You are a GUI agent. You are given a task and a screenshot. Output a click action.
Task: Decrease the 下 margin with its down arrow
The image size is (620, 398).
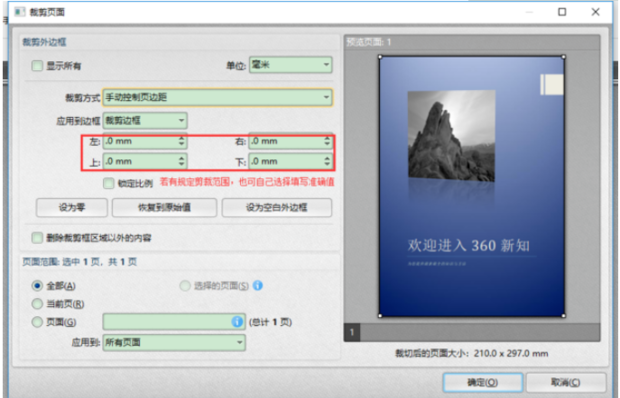(x=327, y=164)
